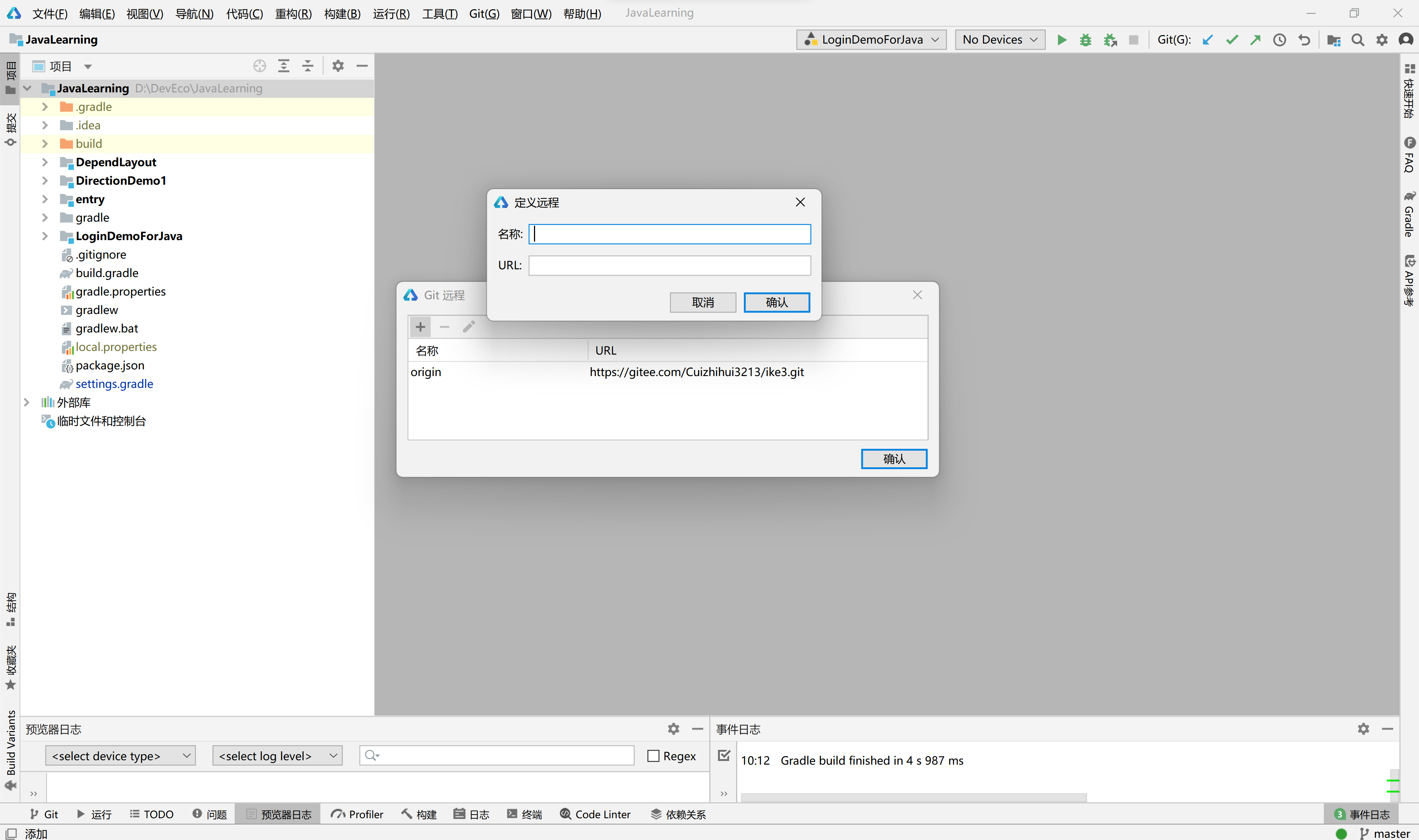The width and height of the screenshot is (1419, 840).
Task: Open select log level dropdown
Action: coord(277,756)
